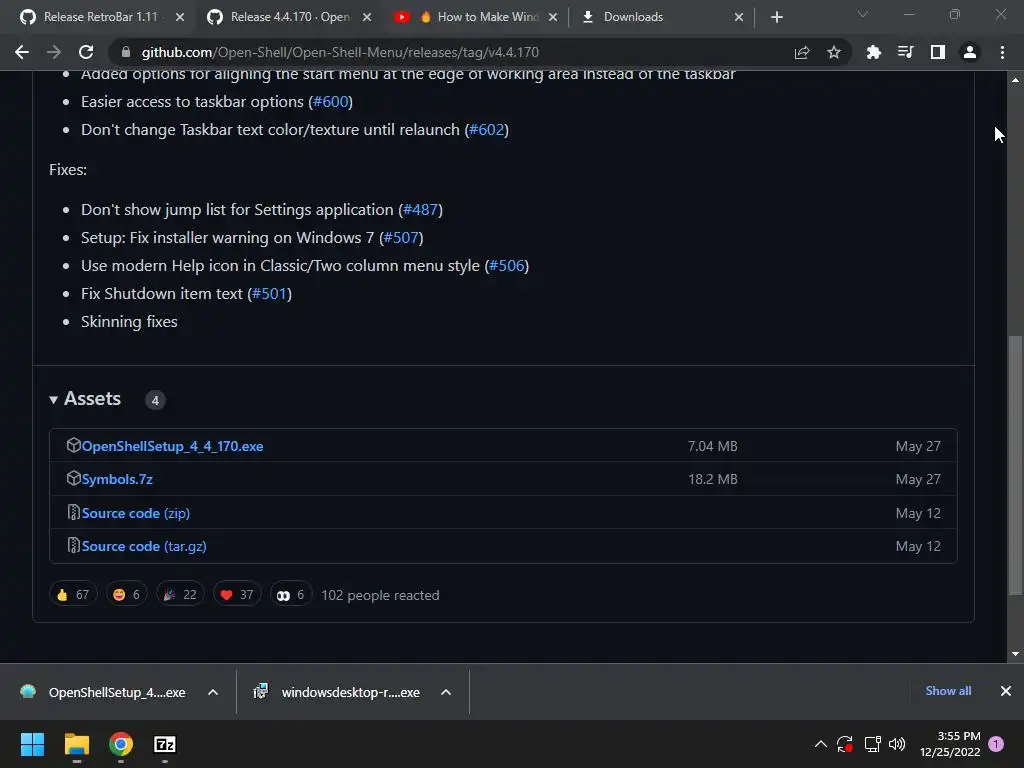
Task: Expand options for windowsdesktop-r download
Action: click(x=446, y=692)
